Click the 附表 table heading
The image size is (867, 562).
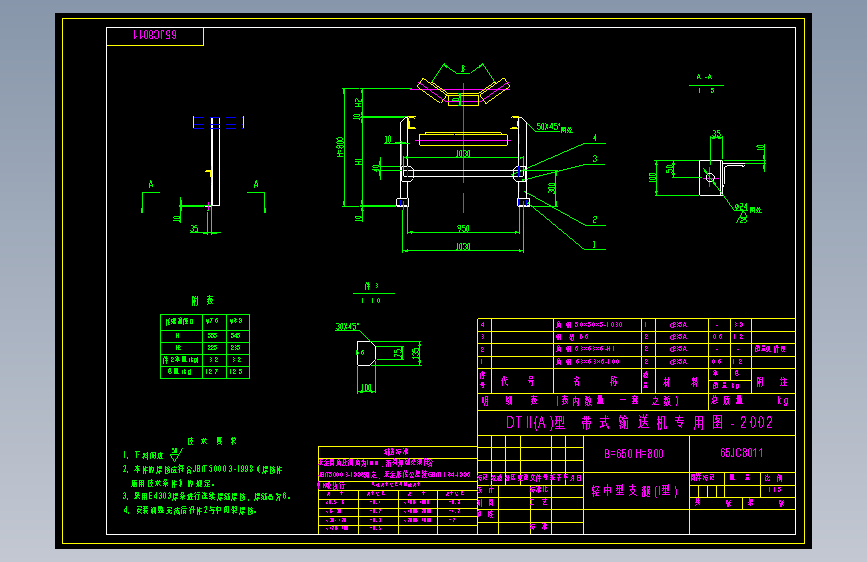[x=202, y=300]
